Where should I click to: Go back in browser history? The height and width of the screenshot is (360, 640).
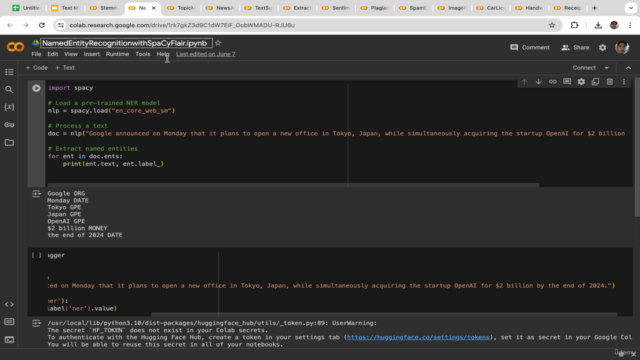[10, 25]
